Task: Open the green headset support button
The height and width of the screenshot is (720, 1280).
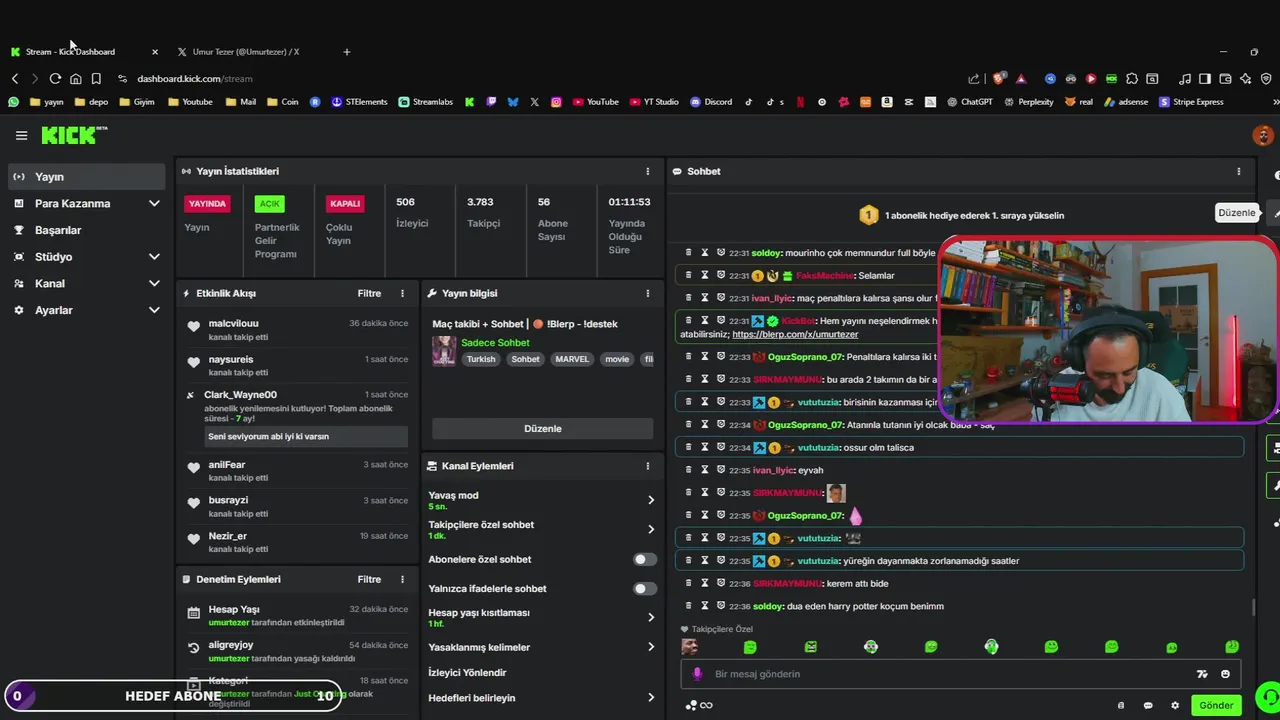Action: tap(1268, 697)
